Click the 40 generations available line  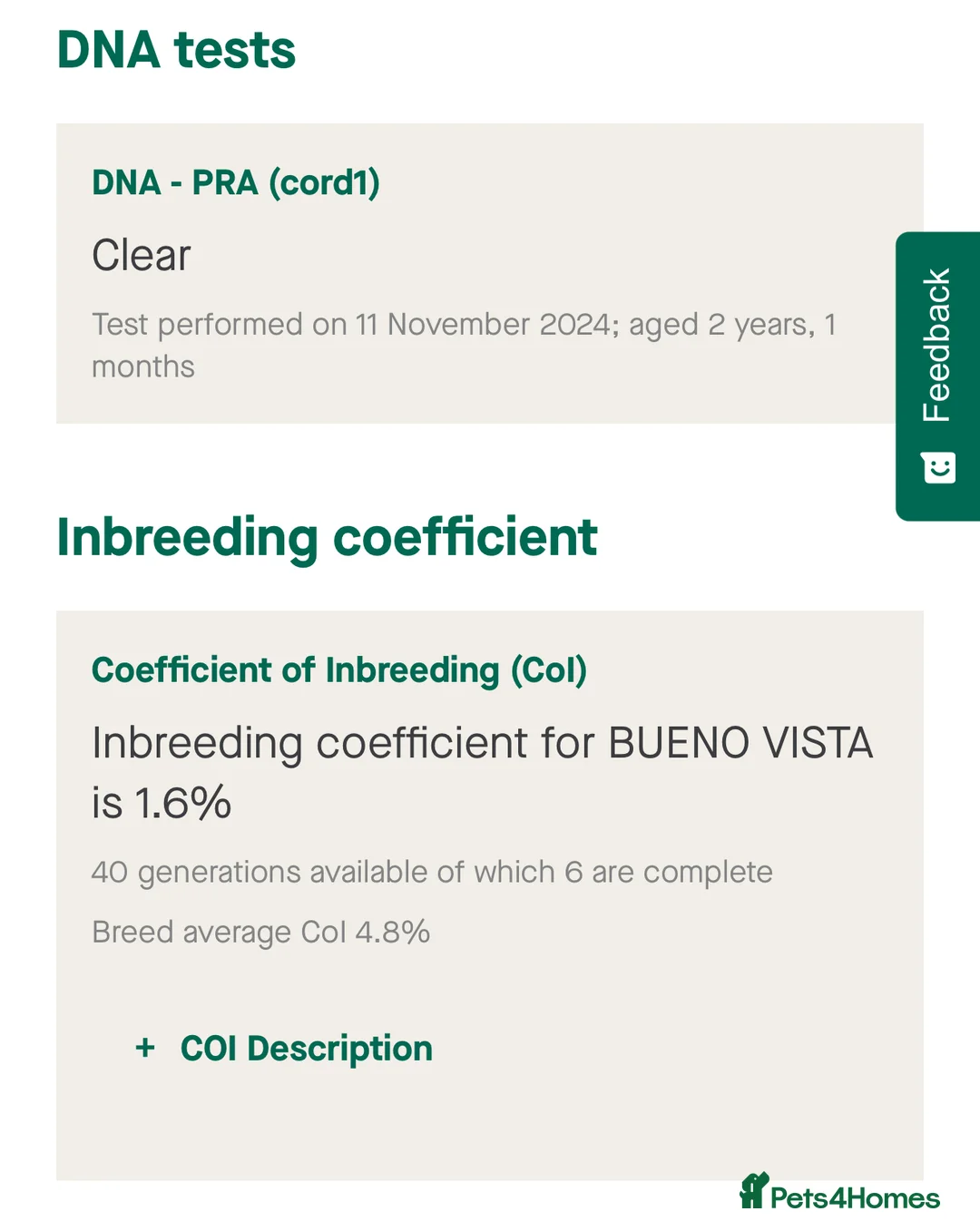coord(432,872)
